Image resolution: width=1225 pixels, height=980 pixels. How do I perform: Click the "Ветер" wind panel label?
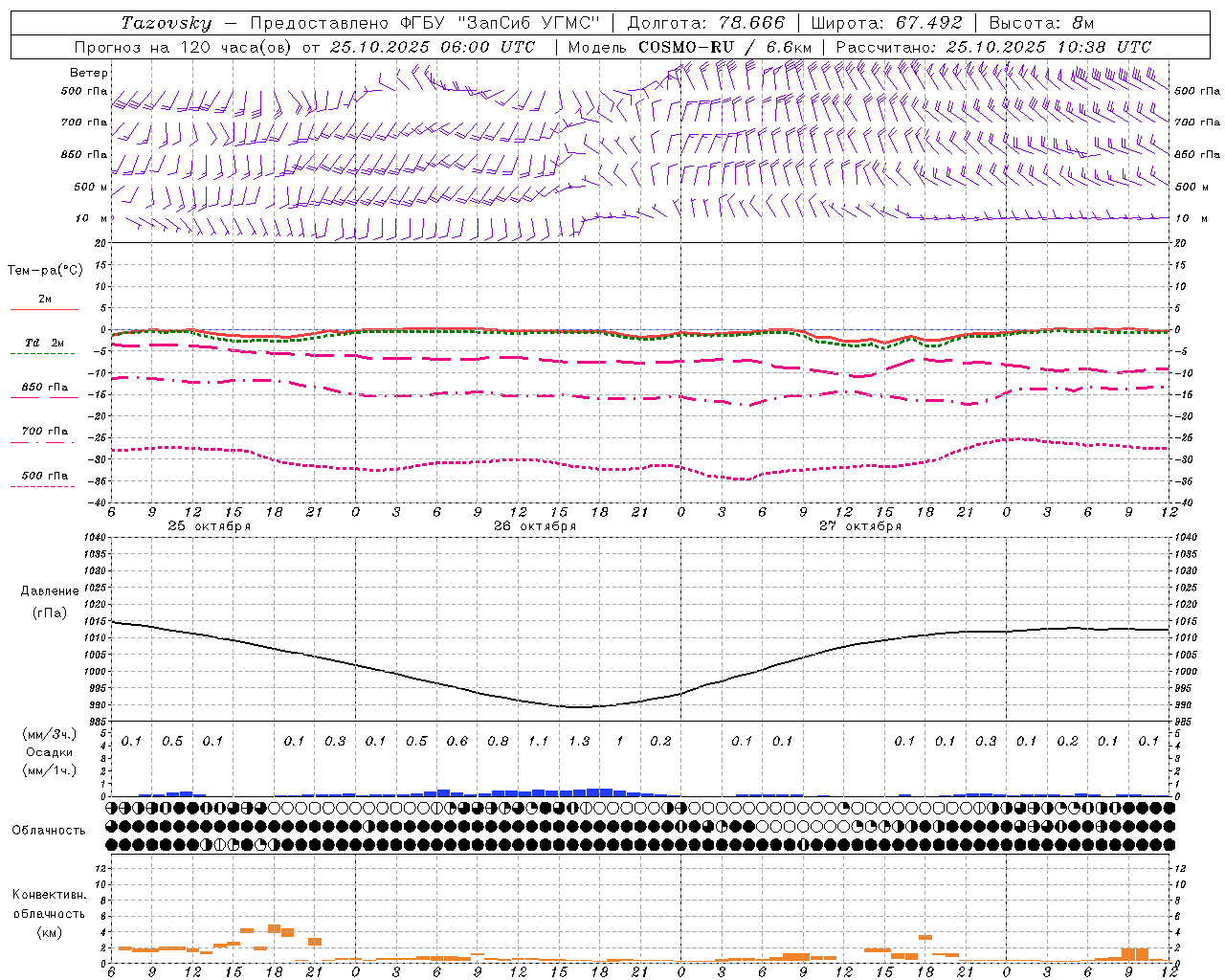(x=89, y=73)
